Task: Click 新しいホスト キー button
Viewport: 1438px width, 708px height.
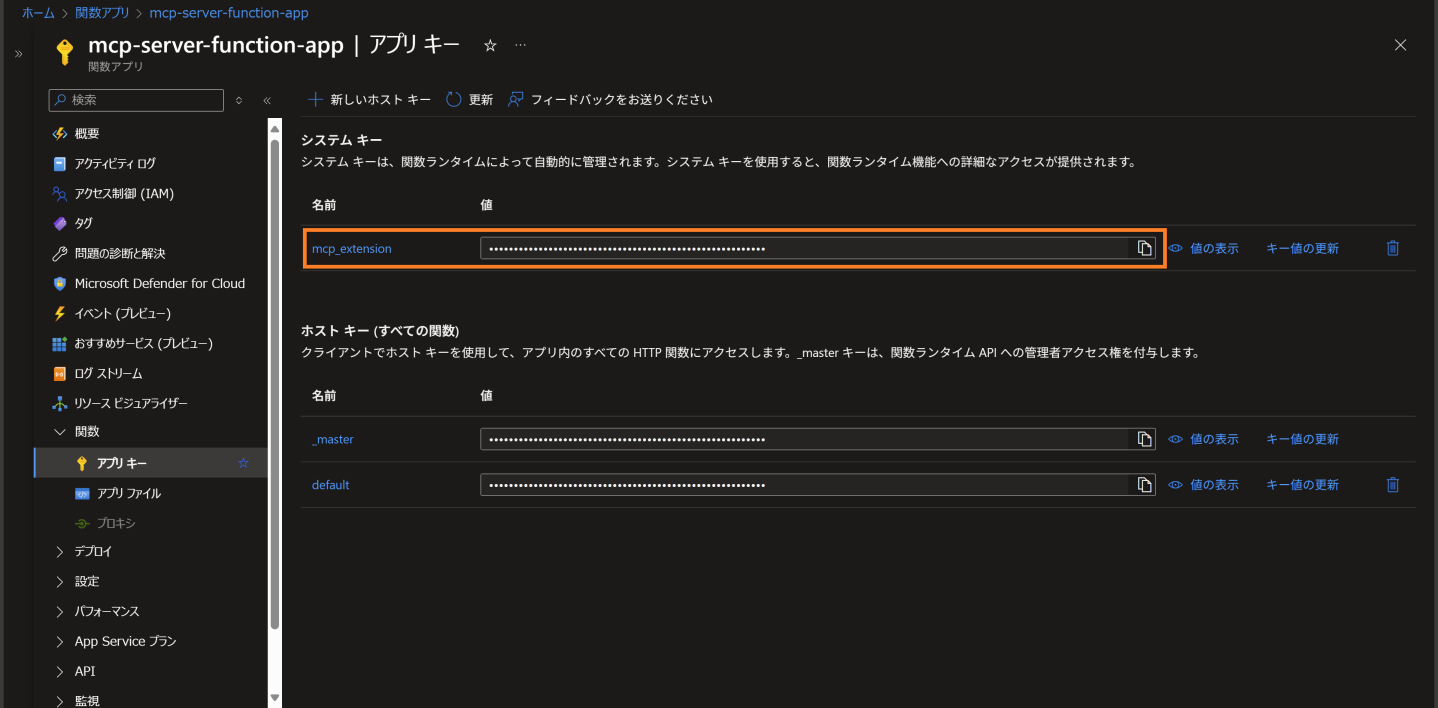Action: pos(369,100)
